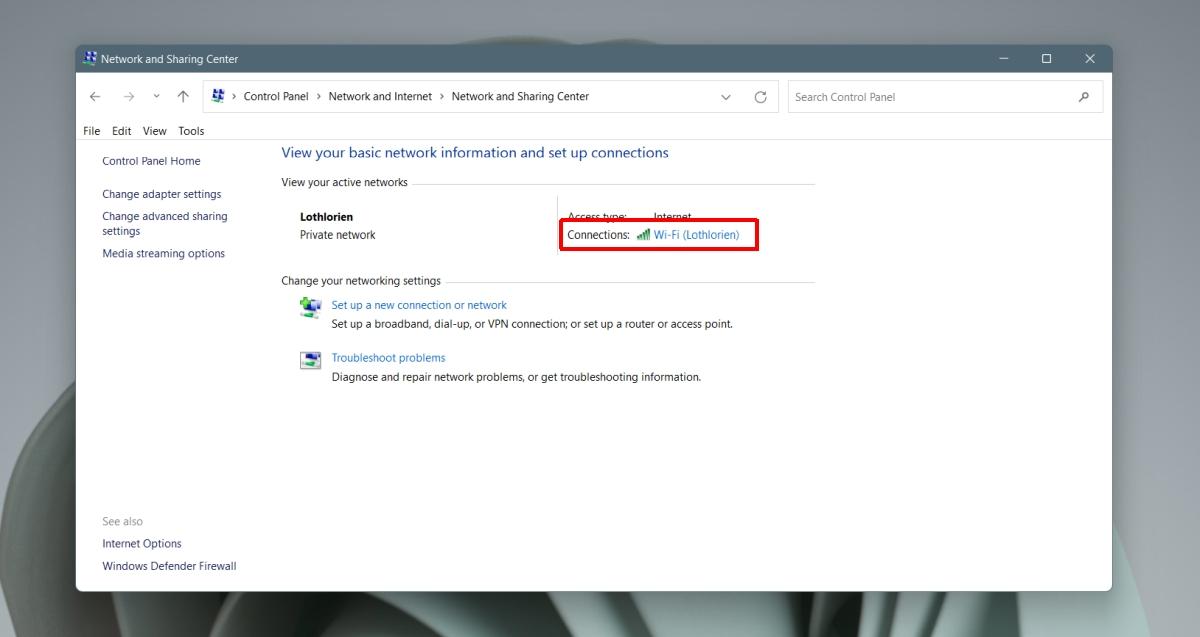Open the Wi-Fi (Lothlorien) connection link

click(x=696, y=235)
